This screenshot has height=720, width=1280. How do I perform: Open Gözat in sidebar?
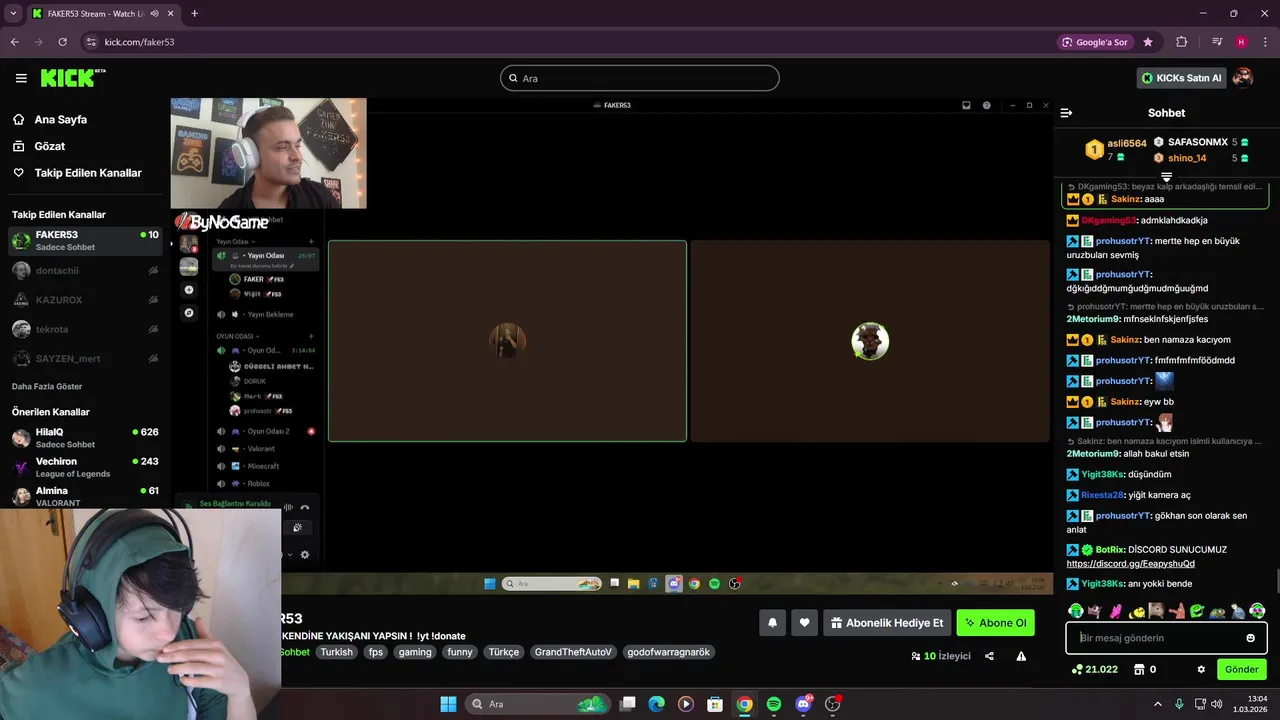(49, 146)
